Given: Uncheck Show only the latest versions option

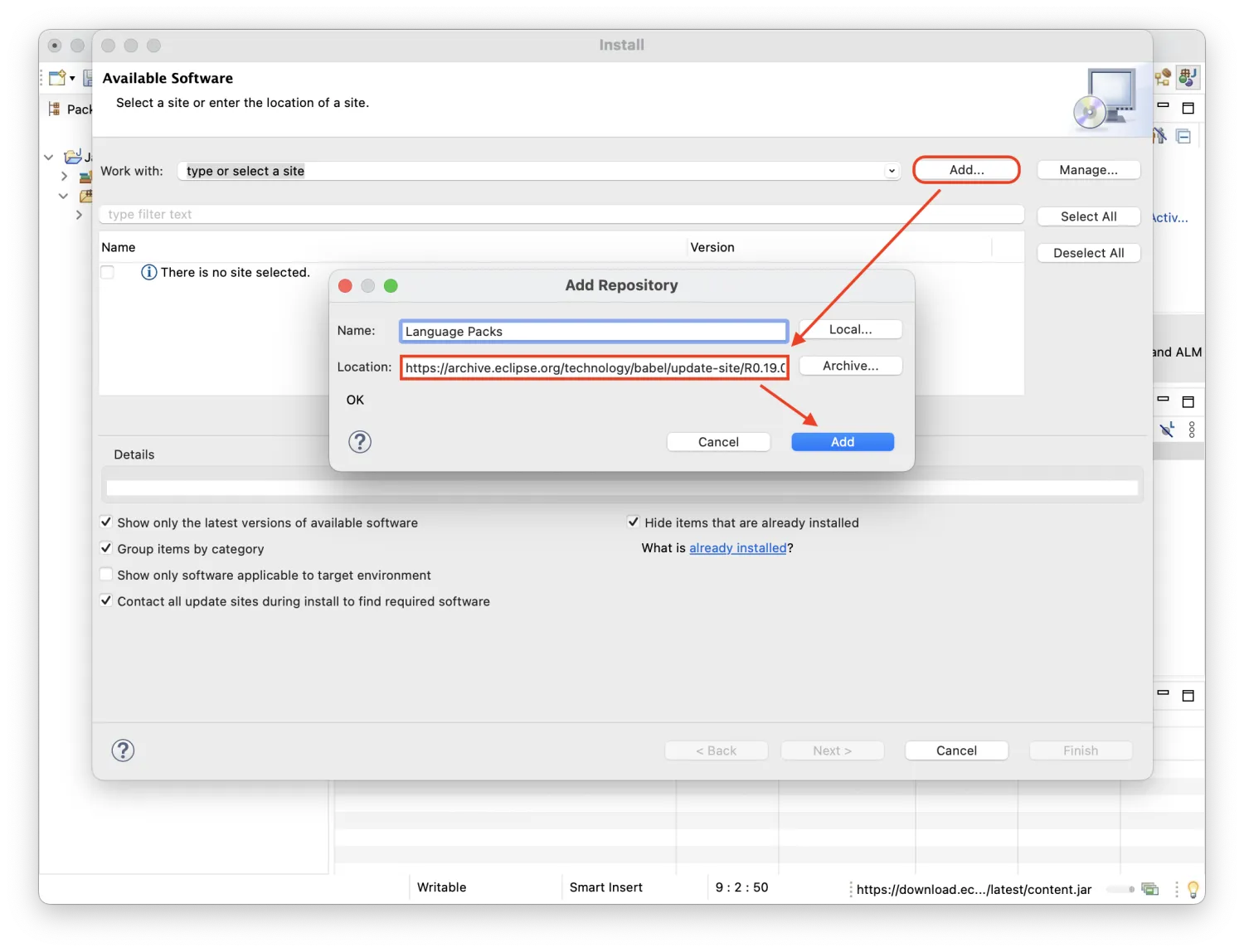Looking at the screenshot, I should (x=106, y=522).
